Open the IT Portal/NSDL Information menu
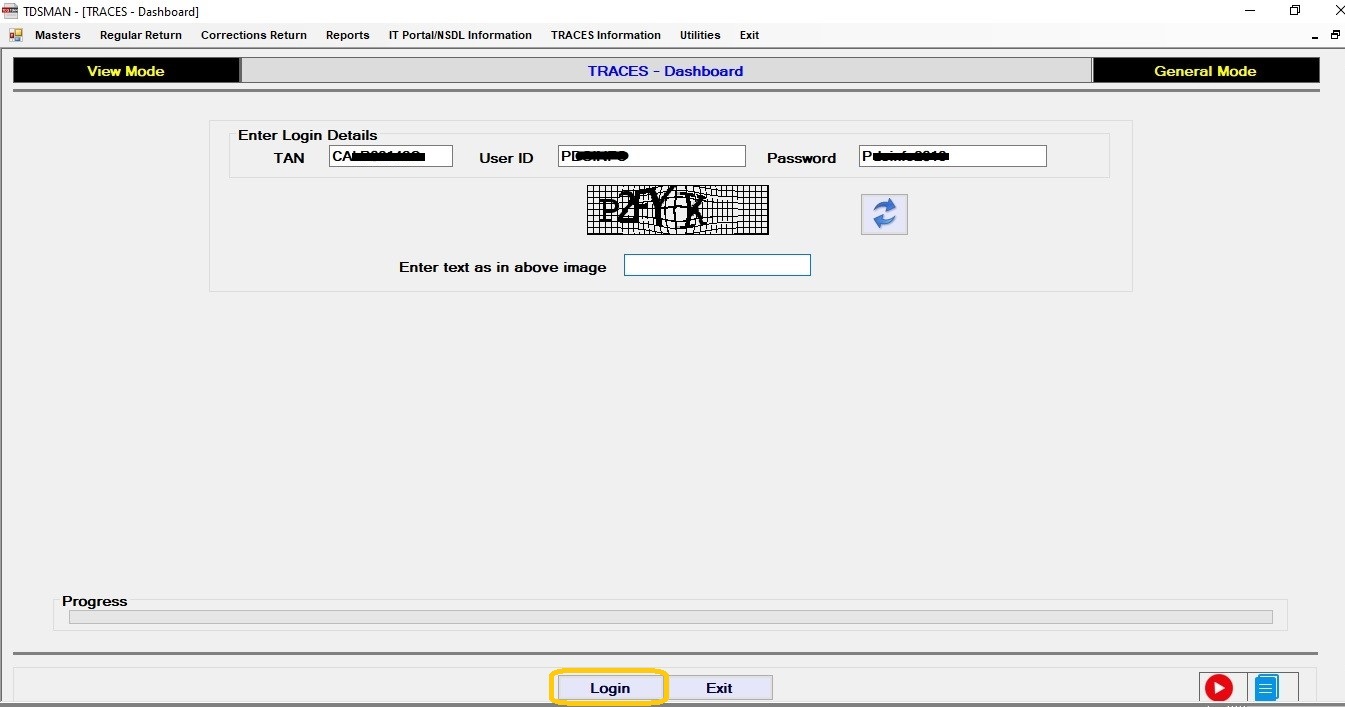Viewport: 1345px width, 707px height. pyautogui.click(x=460, y=35)
